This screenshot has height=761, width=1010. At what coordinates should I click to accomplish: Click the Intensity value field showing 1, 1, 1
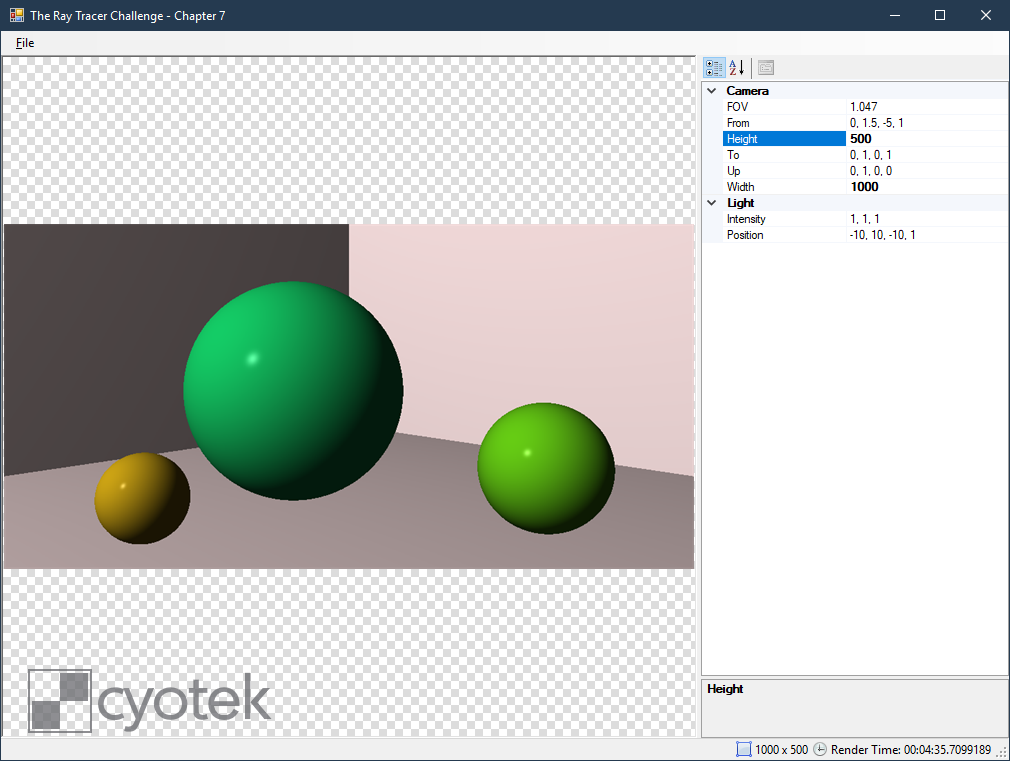[x=900, y=218]
